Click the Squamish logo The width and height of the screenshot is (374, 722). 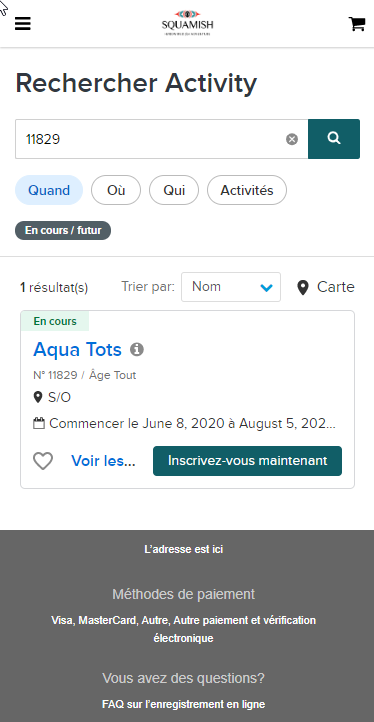[187, 23]
